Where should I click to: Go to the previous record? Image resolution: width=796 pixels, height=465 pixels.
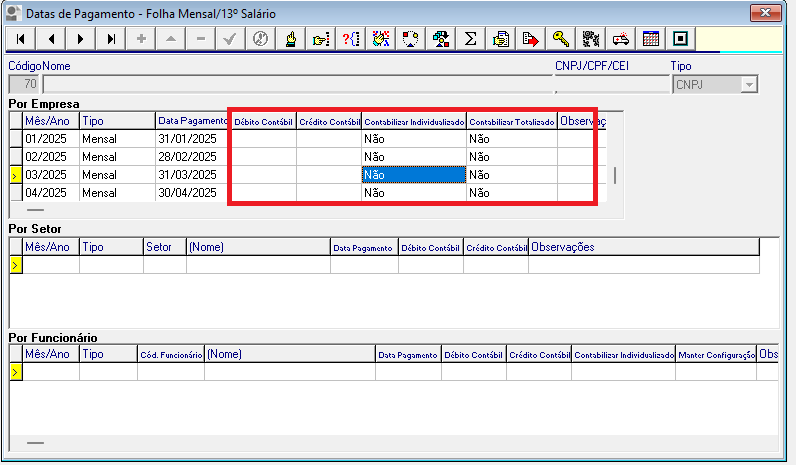51,39
